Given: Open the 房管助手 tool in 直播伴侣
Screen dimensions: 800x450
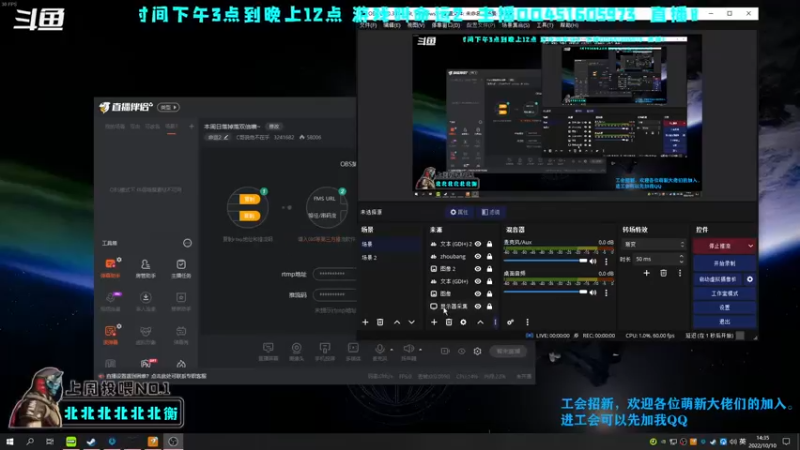Looking at the screenshot, I should click(x=145, y=268).
